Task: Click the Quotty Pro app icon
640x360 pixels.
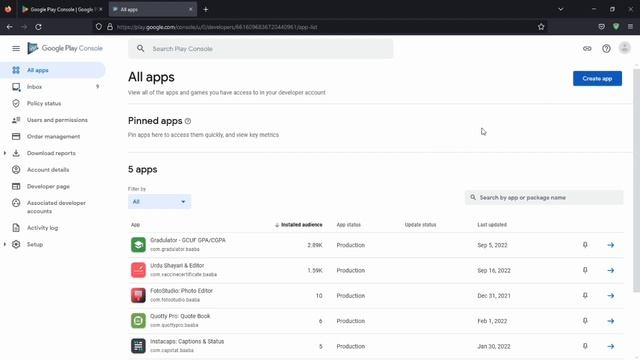Action: pos(138,321)
